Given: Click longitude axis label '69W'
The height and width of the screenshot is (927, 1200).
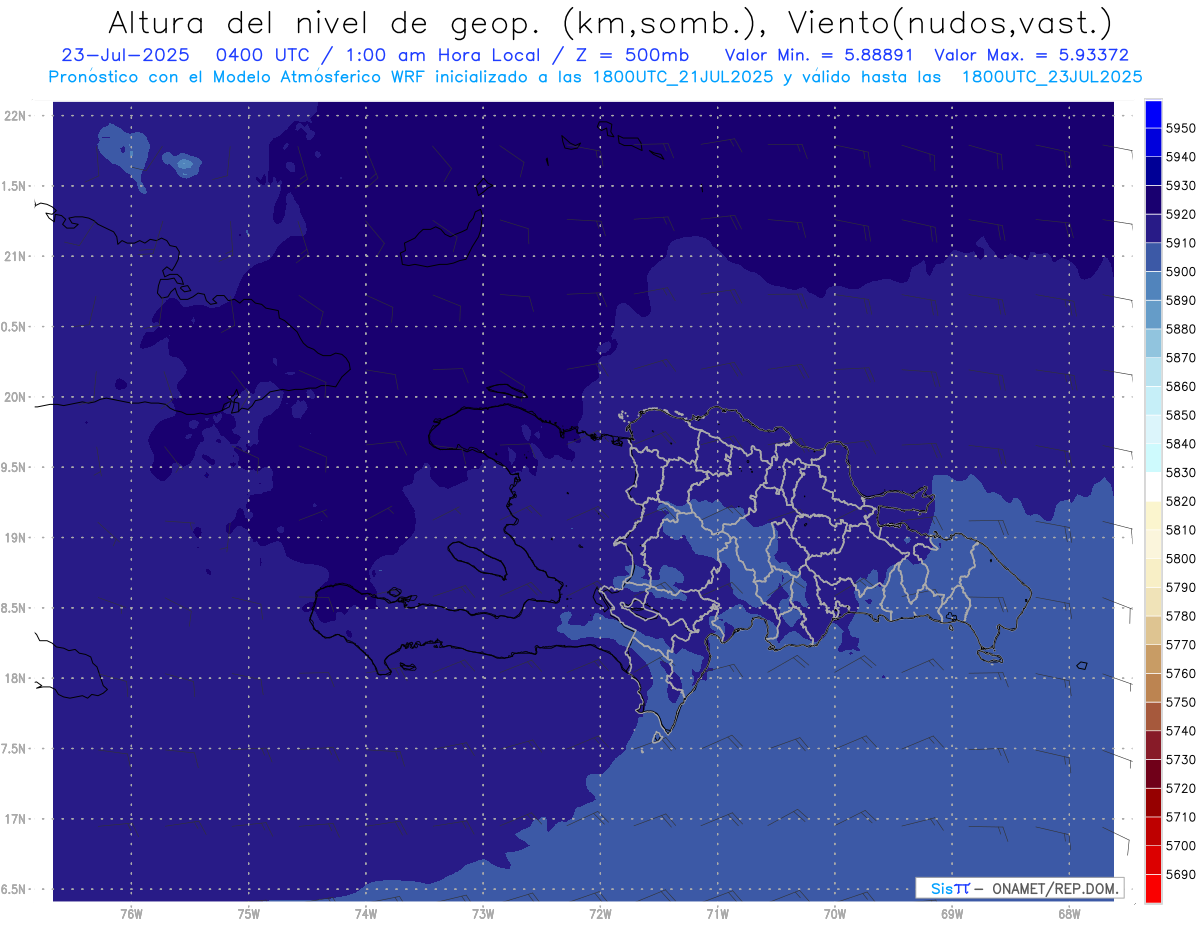Looking at the screenshot, I should click(x=952, y=913).
